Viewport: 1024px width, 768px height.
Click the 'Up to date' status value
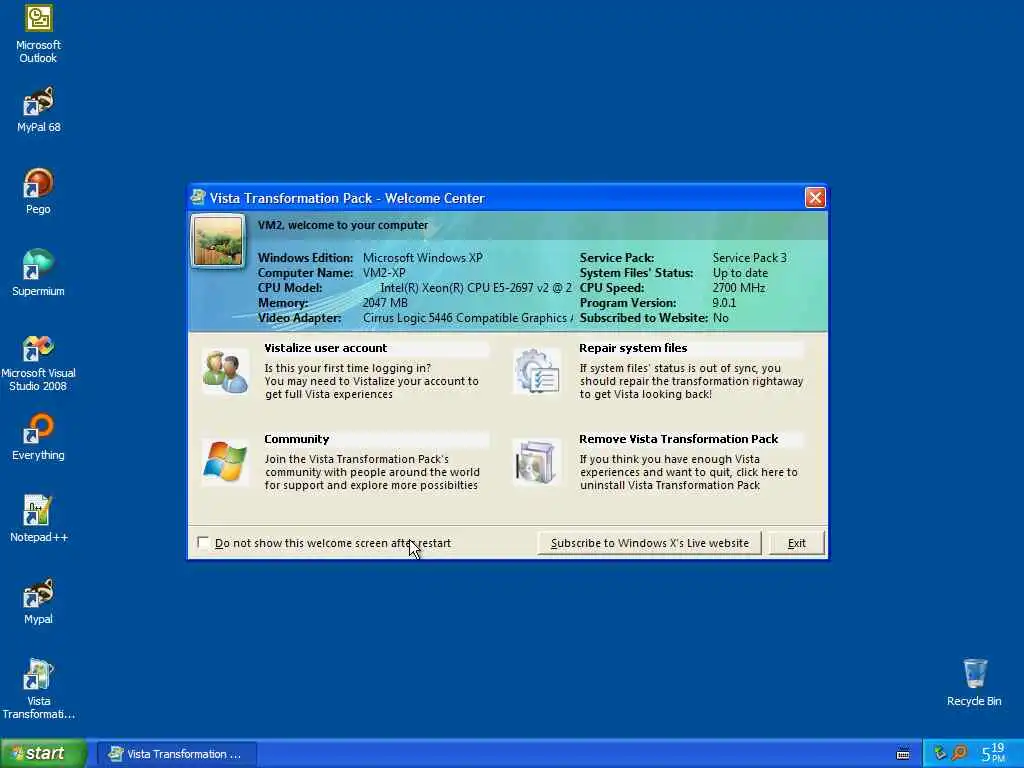pos(740,273)
